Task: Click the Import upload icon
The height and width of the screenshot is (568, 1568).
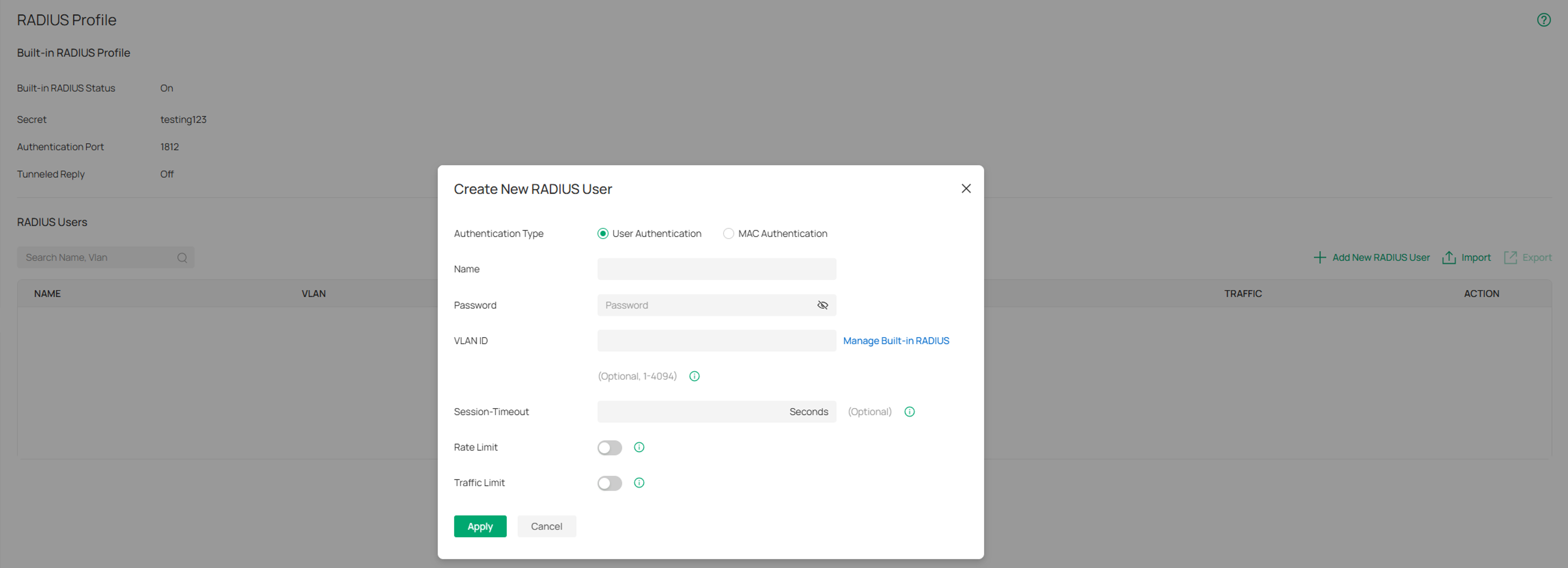Action: (1449, 258)
